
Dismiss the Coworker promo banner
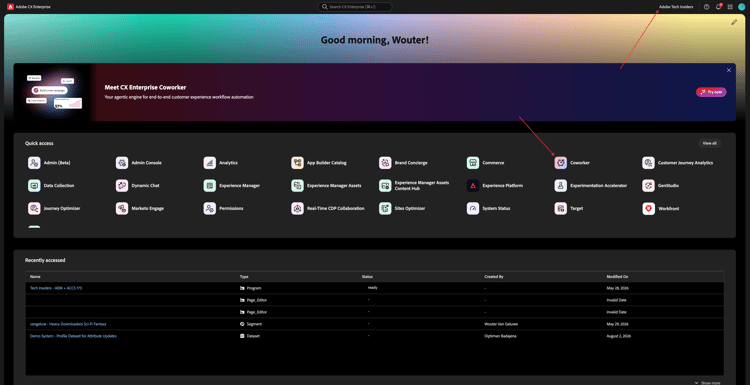[729, 70]
